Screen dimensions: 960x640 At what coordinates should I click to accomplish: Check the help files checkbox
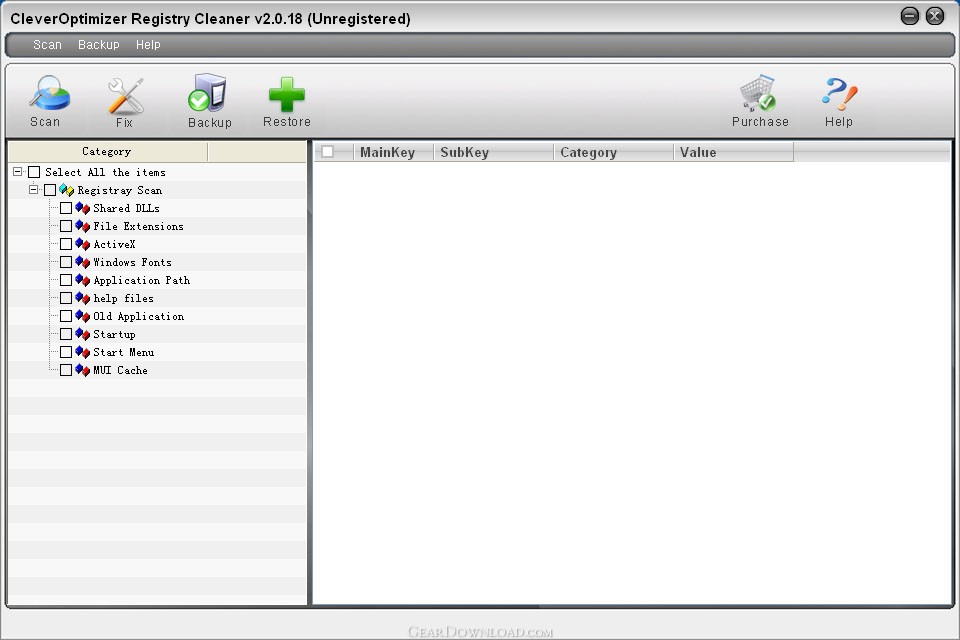pos(66,298)
